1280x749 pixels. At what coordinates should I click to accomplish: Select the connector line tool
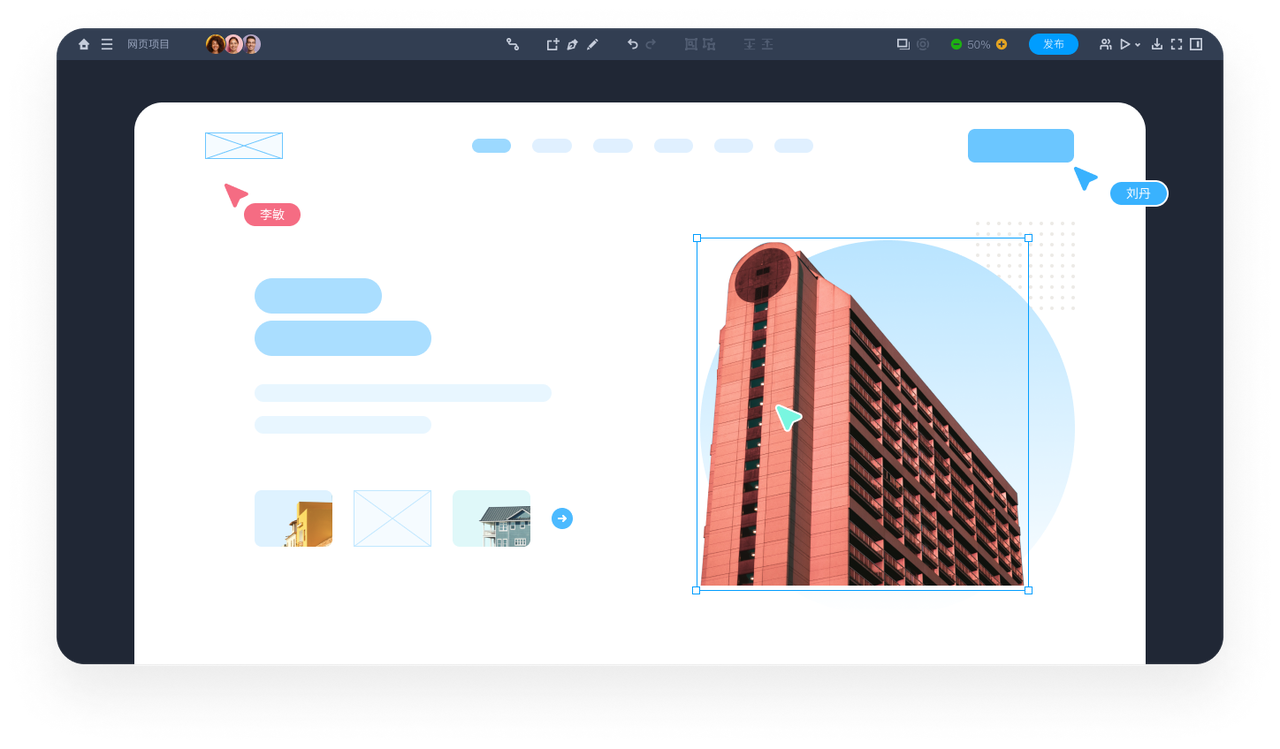coord(512,45)
